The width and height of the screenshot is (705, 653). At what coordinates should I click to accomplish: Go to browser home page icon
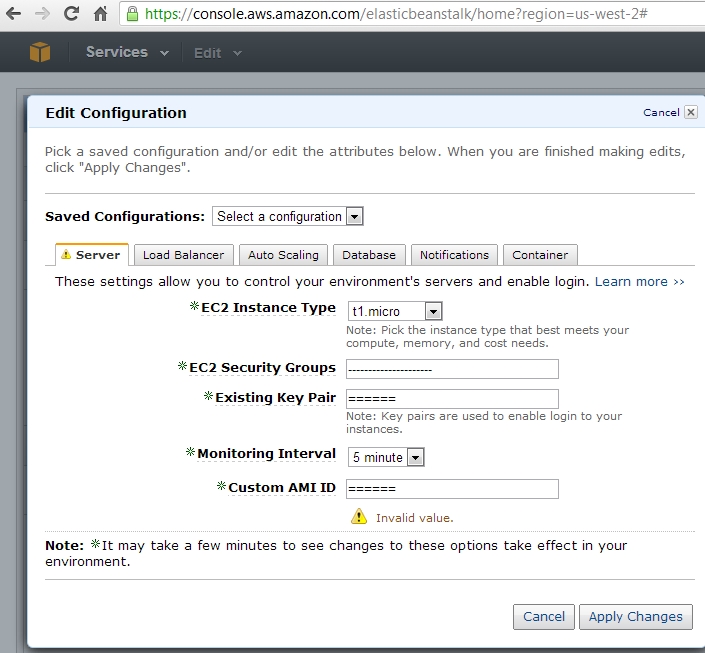click(x=100, y=13)
